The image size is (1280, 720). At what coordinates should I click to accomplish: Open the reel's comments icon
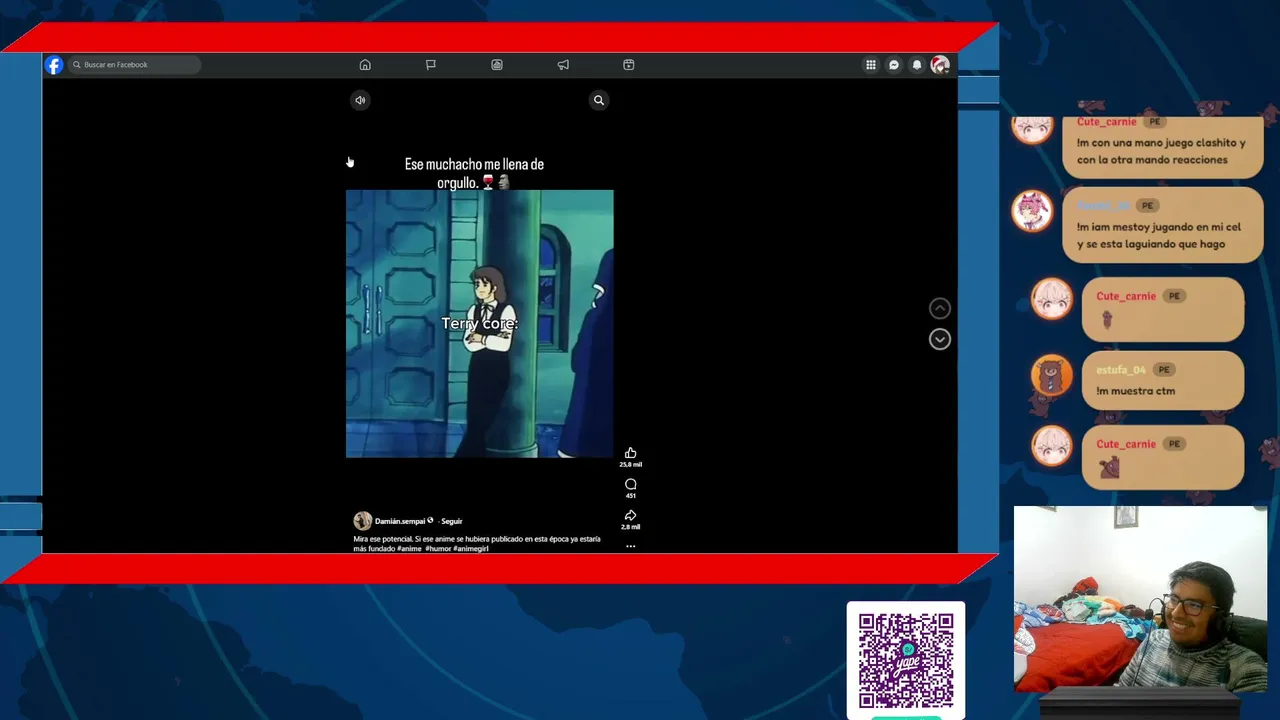tap(630, 484)
